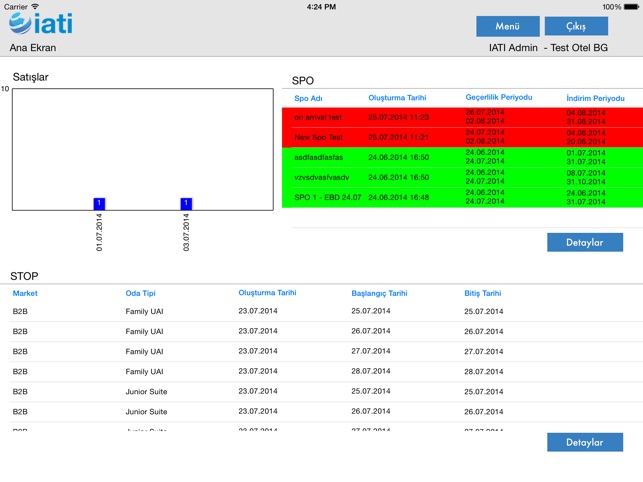
Task: Click Oluşturma Tarihi header in SPO table
Action: click(397, 98)
